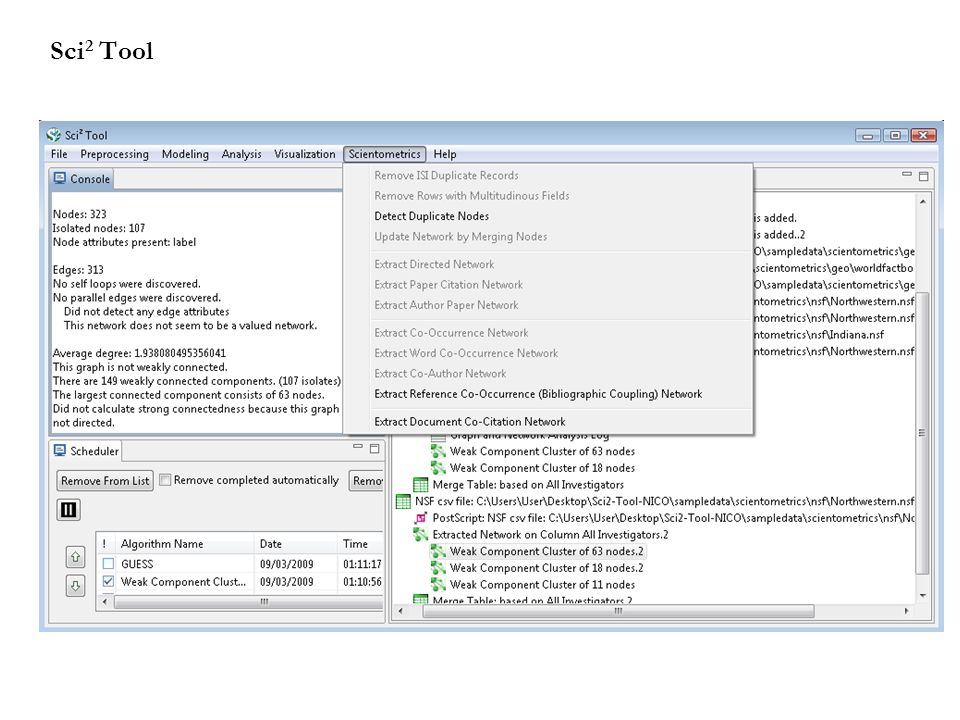Open the Help menu
The image size is (960, 720).
point(445,154)
